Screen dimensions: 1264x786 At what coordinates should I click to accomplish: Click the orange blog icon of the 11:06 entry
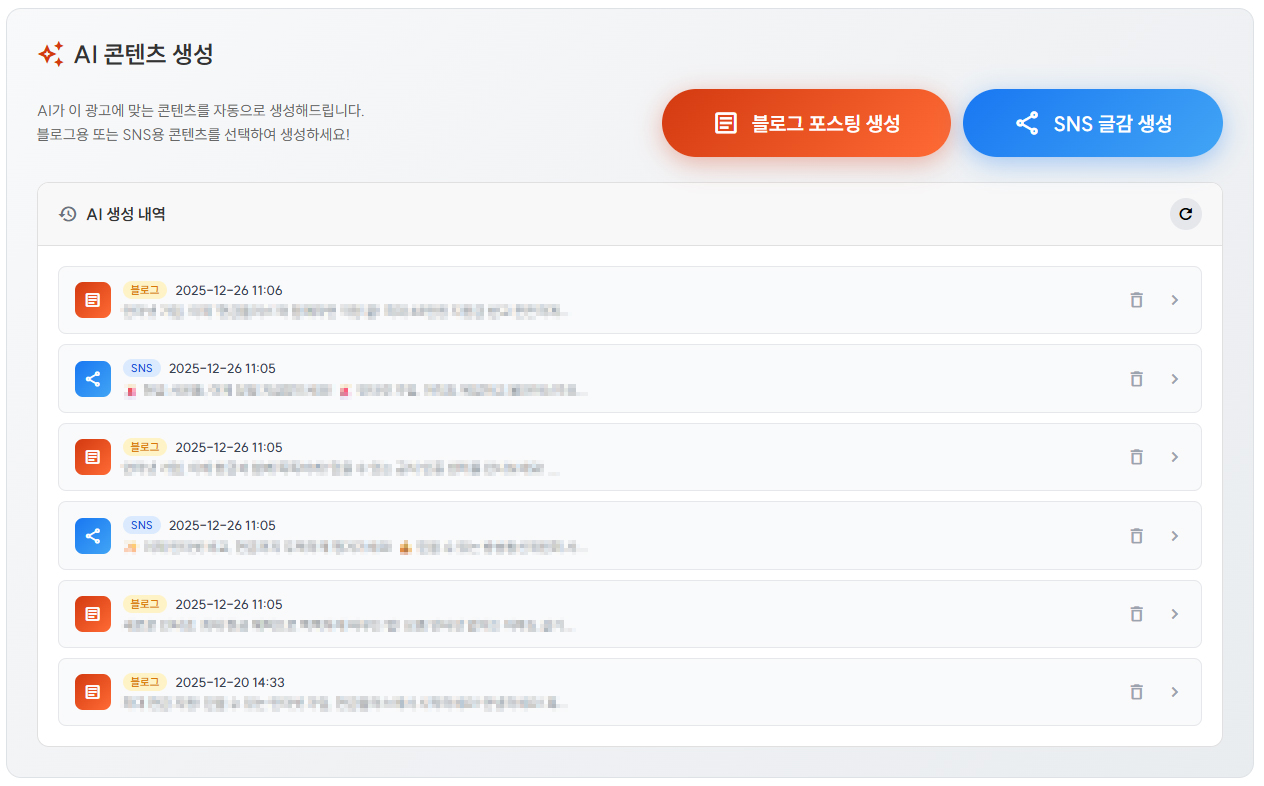(x=93, y=300)
